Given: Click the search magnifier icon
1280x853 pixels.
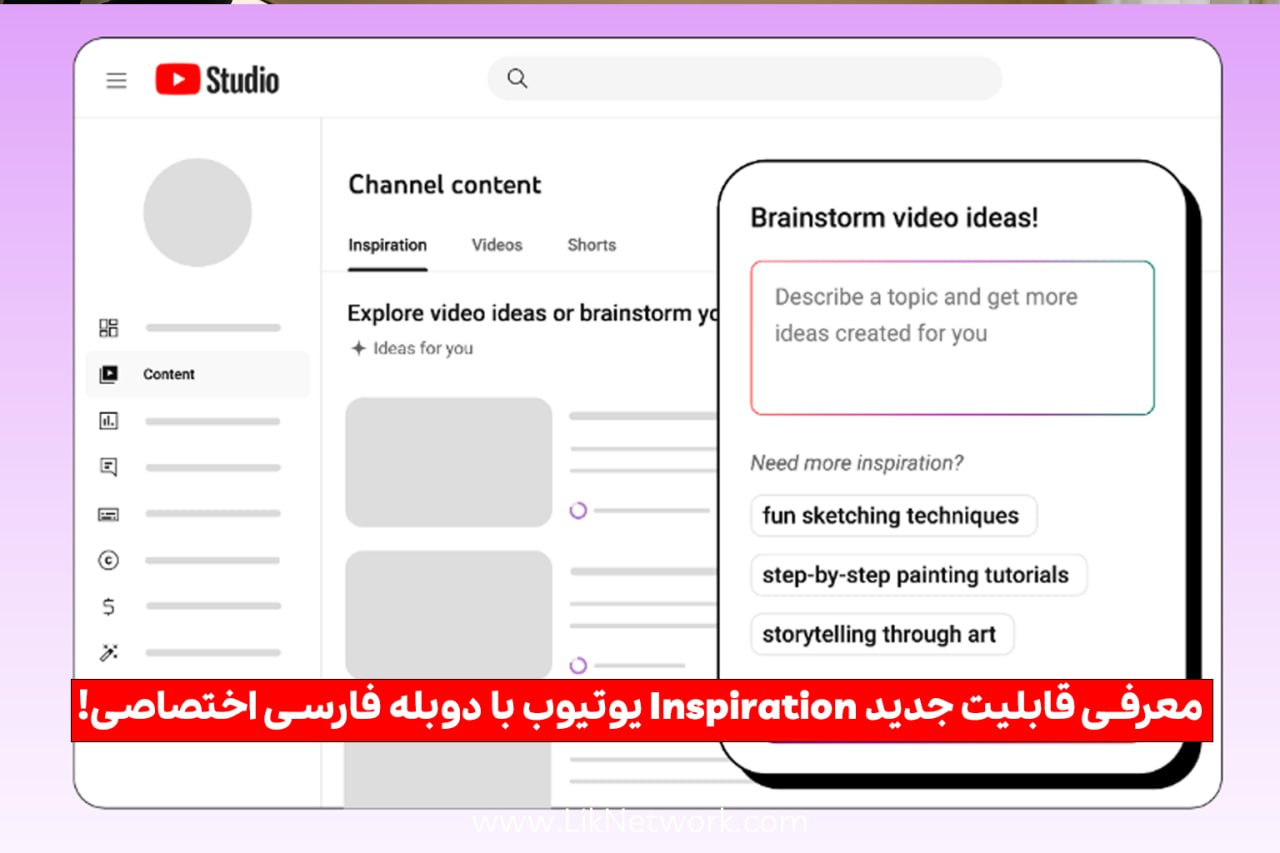Looking at the screenshot, I should (517, 78).
